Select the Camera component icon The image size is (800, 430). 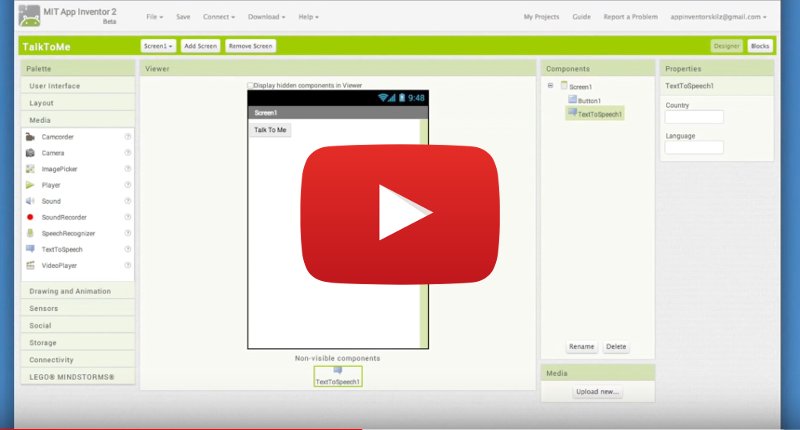[30, 153]
